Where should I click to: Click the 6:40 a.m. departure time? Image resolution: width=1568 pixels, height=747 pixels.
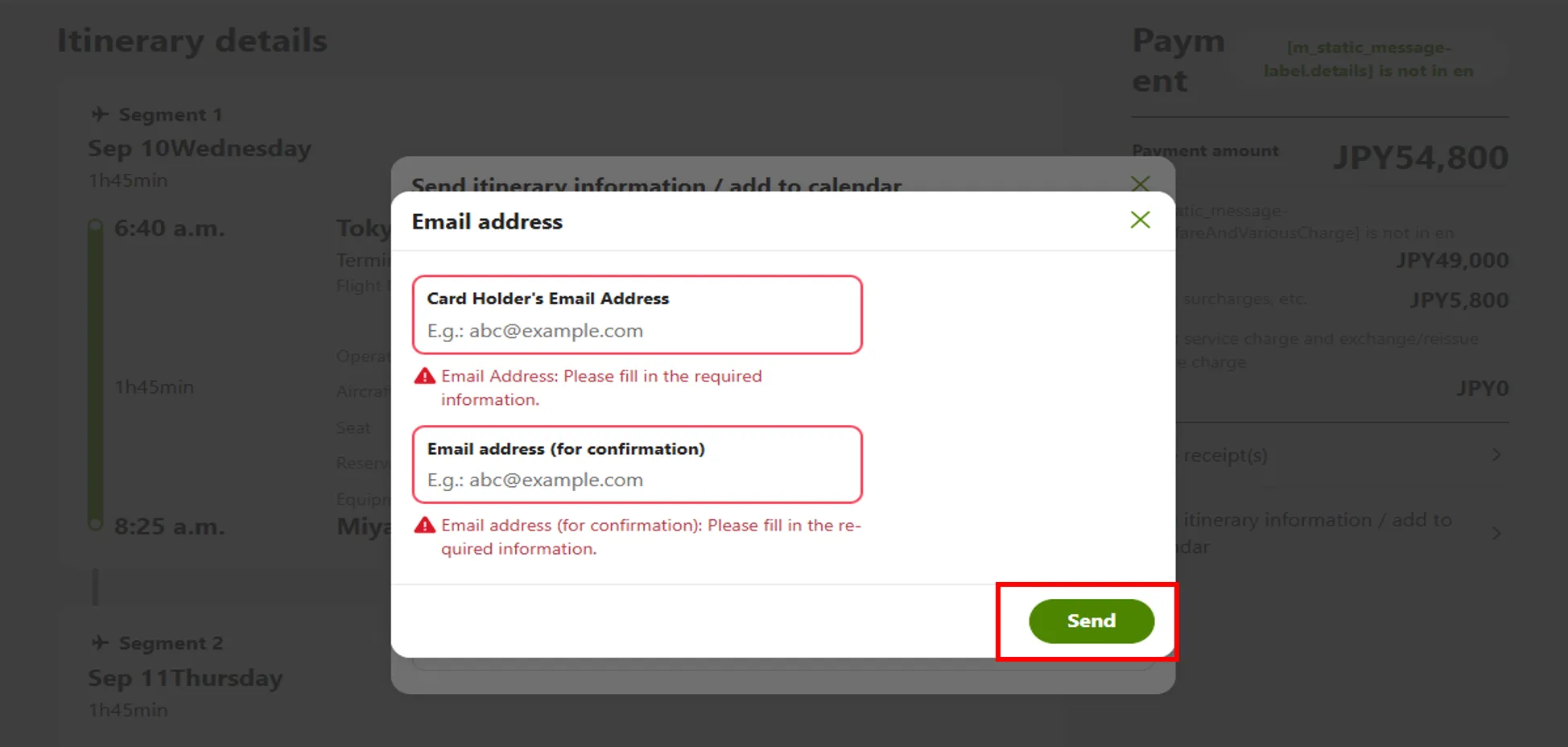169,229
